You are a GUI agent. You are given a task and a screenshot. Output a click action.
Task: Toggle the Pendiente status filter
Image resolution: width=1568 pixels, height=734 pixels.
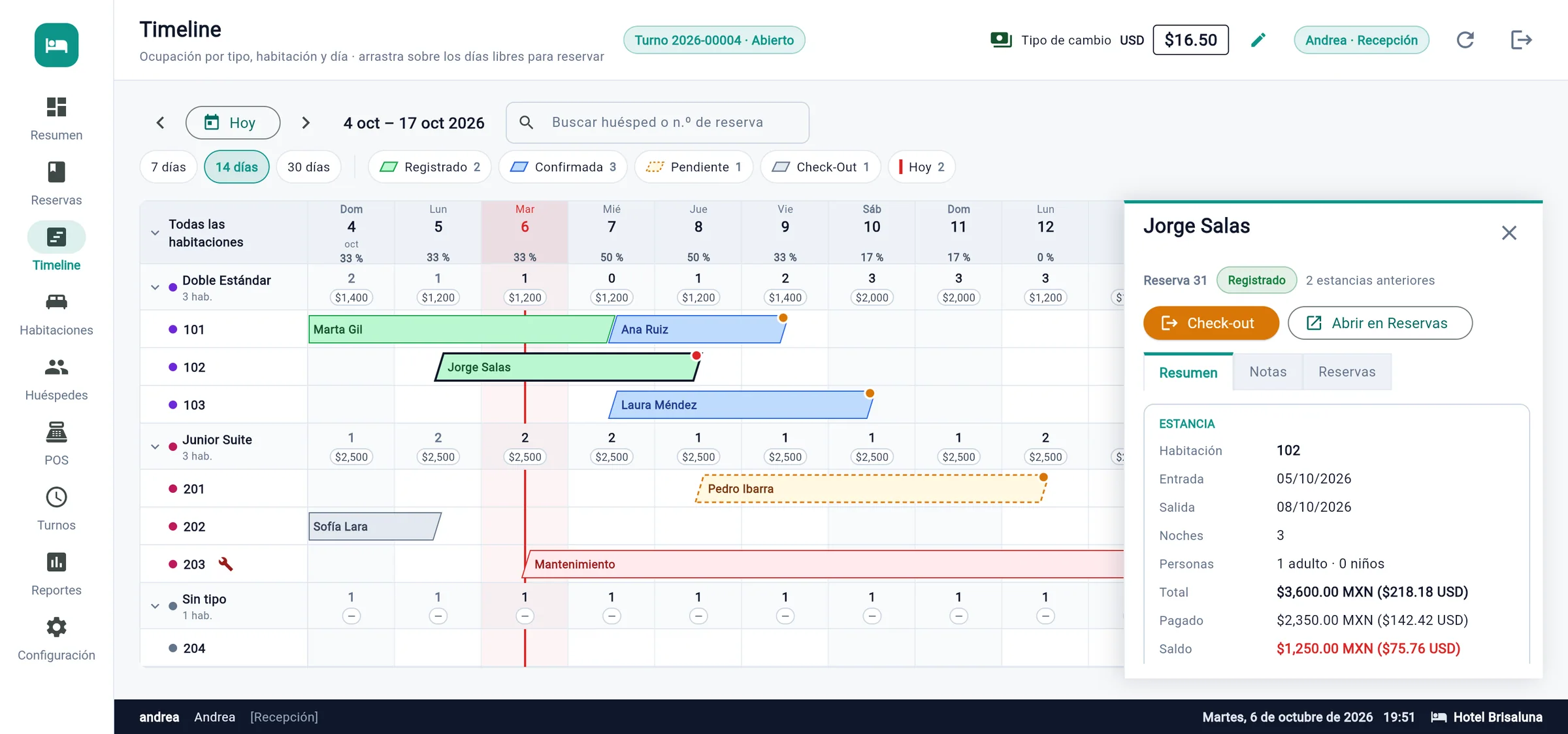pyautogui.click(x=693, y=167)
